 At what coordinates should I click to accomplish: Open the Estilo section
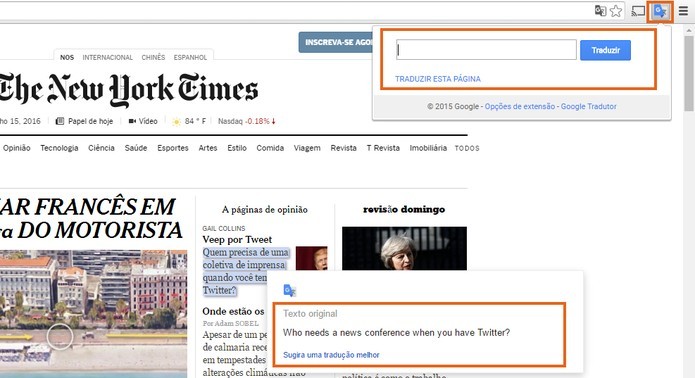click(237, 148)
